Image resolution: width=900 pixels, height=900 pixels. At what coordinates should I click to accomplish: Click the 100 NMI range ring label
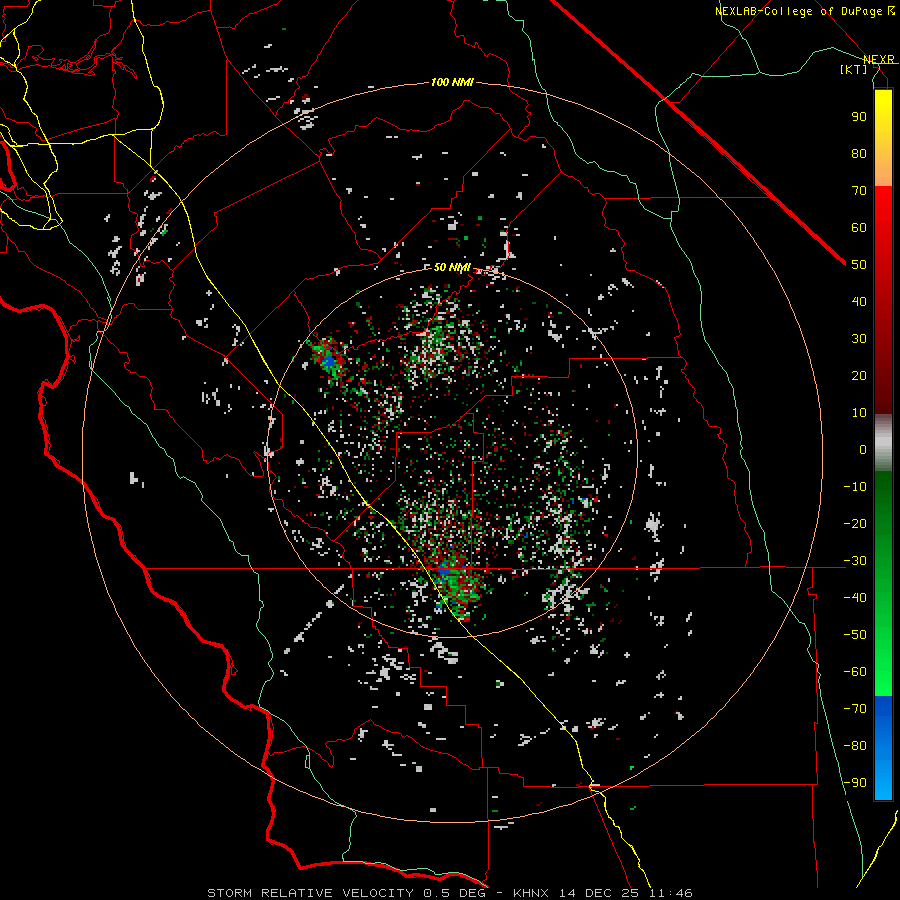point(452,83)
